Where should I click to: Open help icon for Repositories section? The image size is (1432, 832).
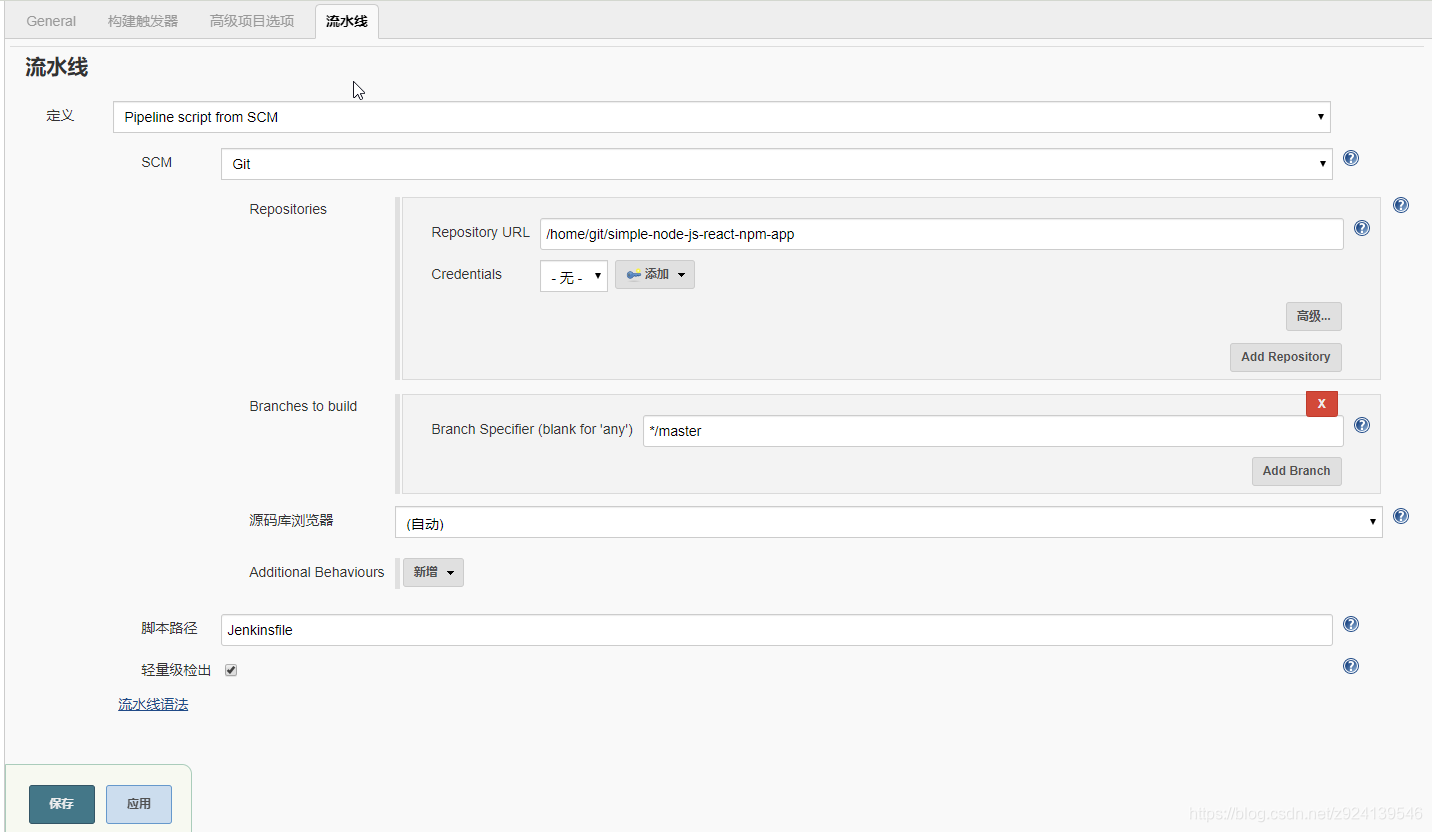tap(1401, 205)
